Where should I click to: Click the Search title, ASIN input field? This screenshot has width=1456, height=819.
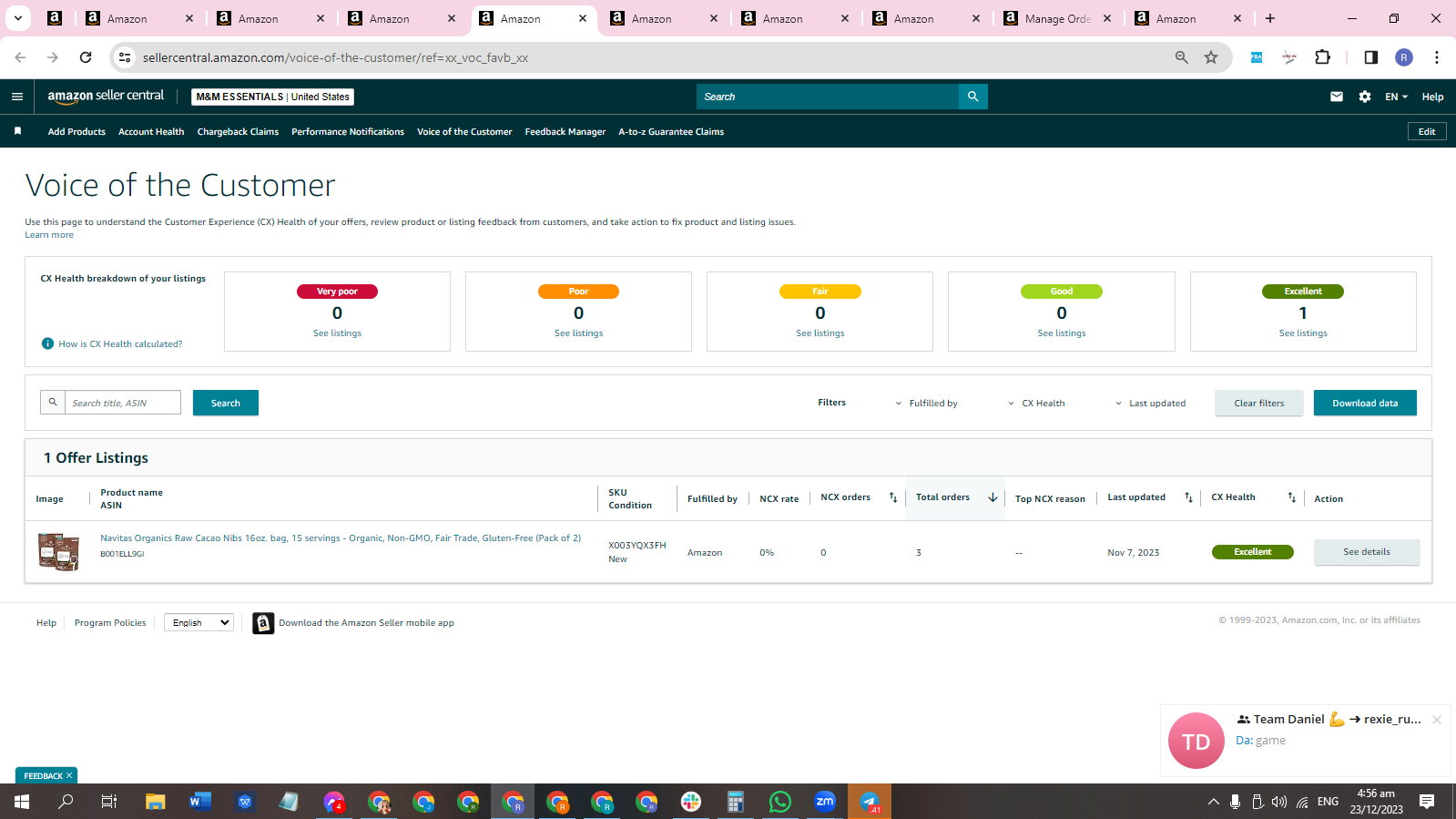pos(123,403)
